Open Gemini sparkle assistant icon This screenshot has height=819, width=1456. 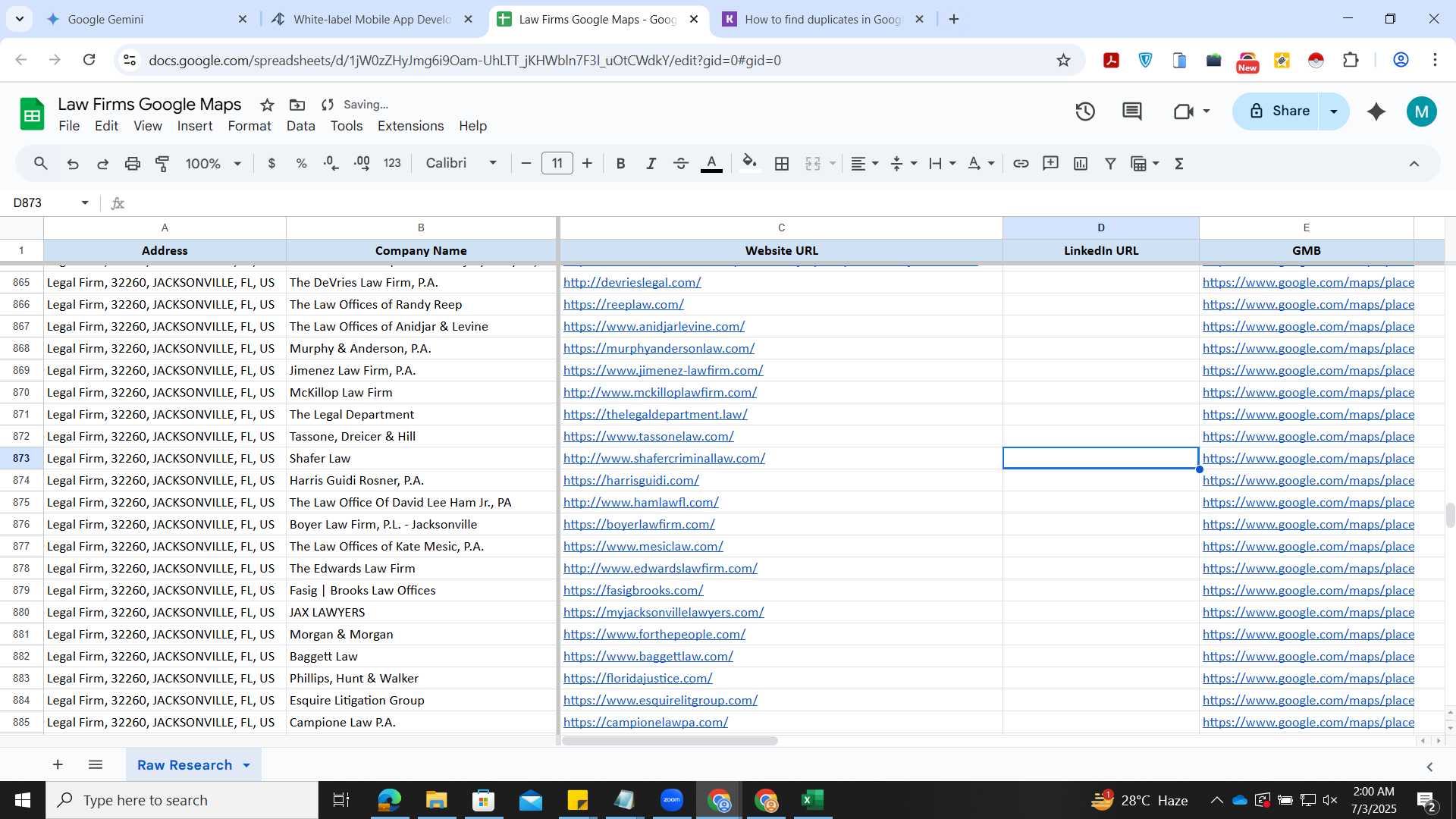point(1376,111)
